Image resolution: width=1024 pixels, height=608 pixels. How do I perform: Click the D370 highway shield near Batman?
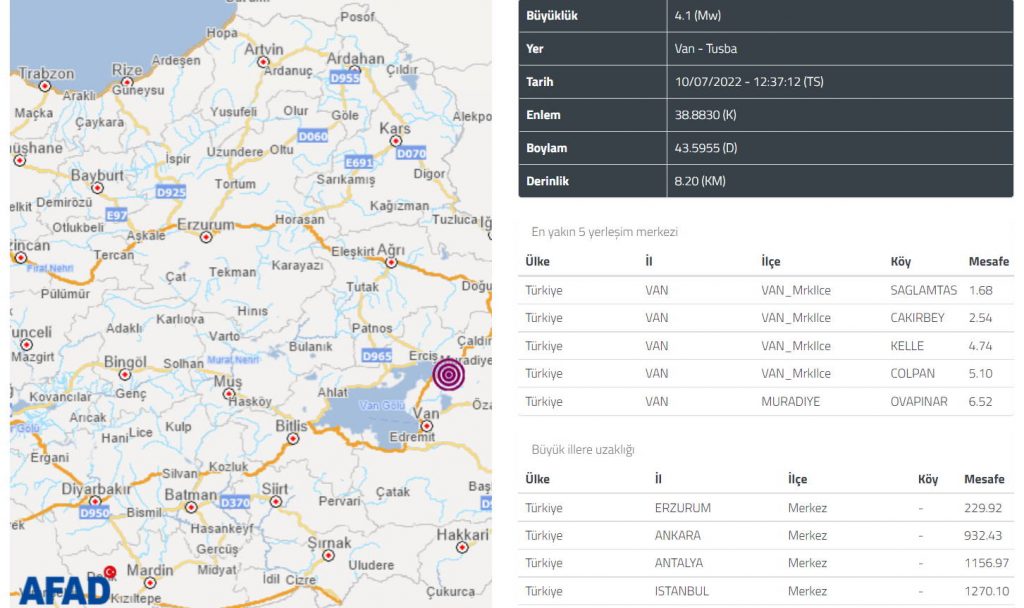[235, 502]
